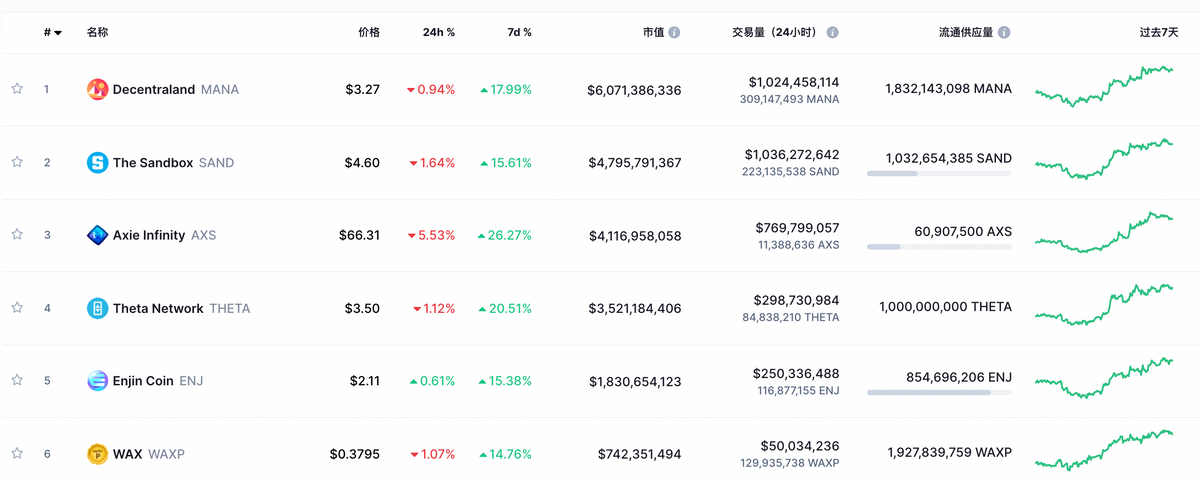The height and width of the screenshot is (481, 1200).
Task: Click info icon next to 流通供应量 header
Action: (x=1005, y=32)
